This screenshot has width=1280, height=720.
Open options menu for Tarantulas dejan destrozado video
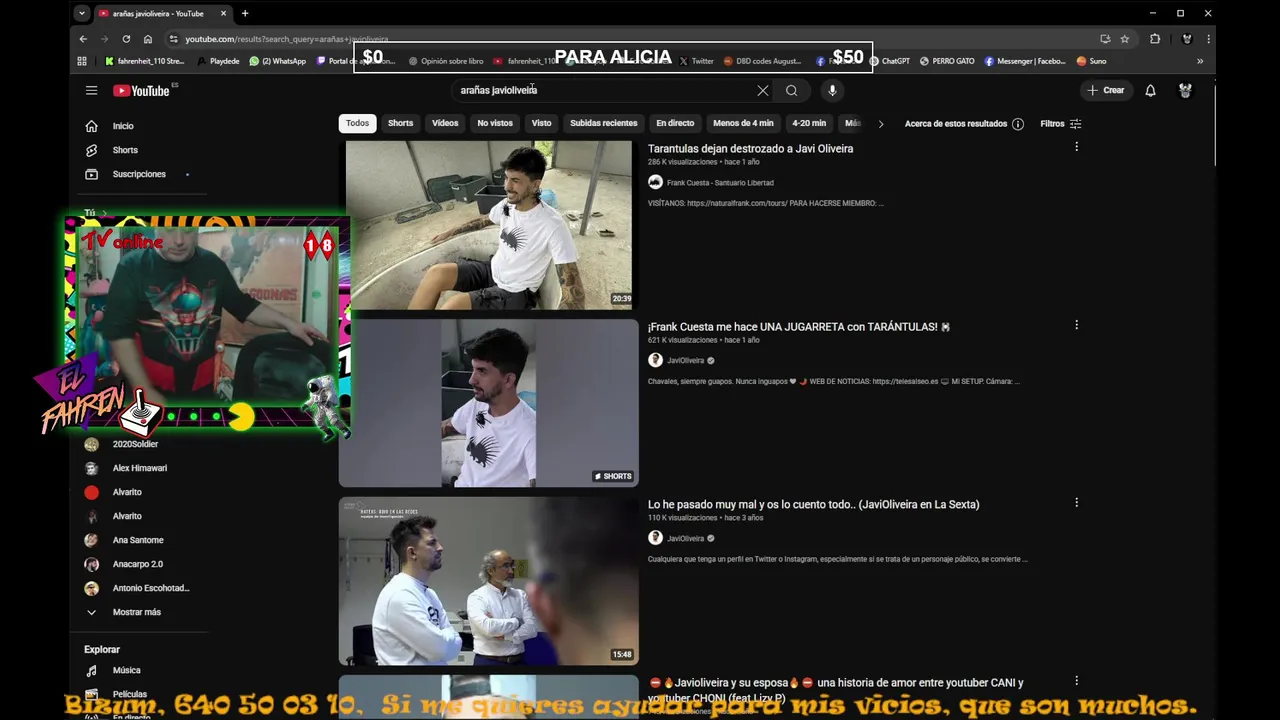pos(1076,147)
